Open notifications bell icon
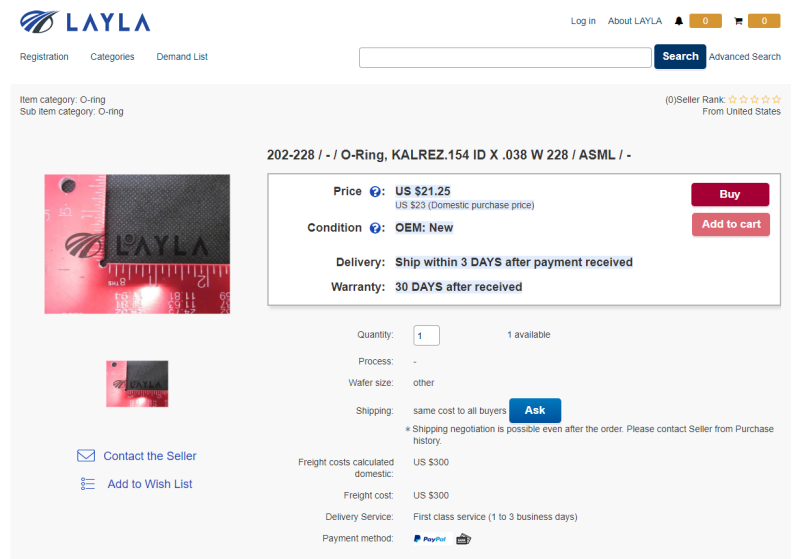Screen dimensions: 800x559 pos(679,21)
